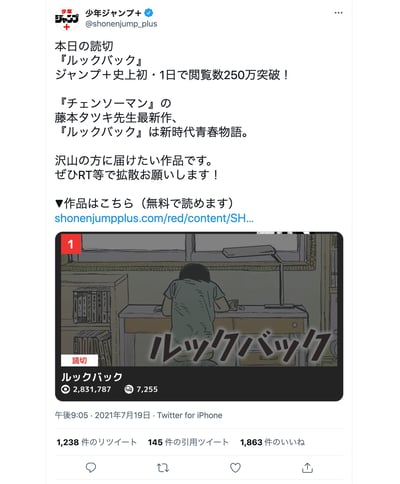Open the ルックバック manga card image
Screen dimensions: 400x484
click(199, 299)
